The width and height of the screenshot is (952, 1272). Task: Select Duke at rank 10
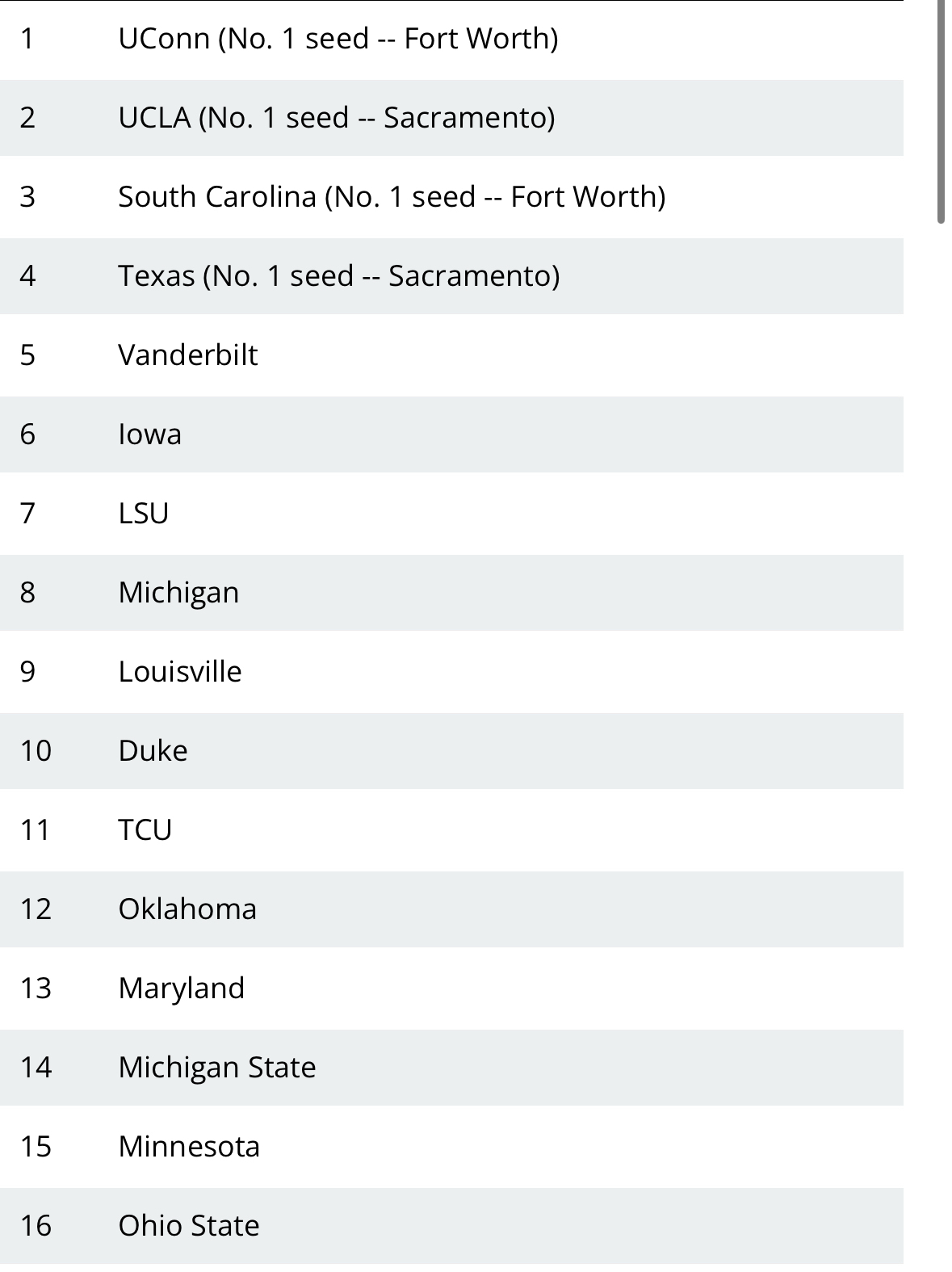tap(153, 751)
